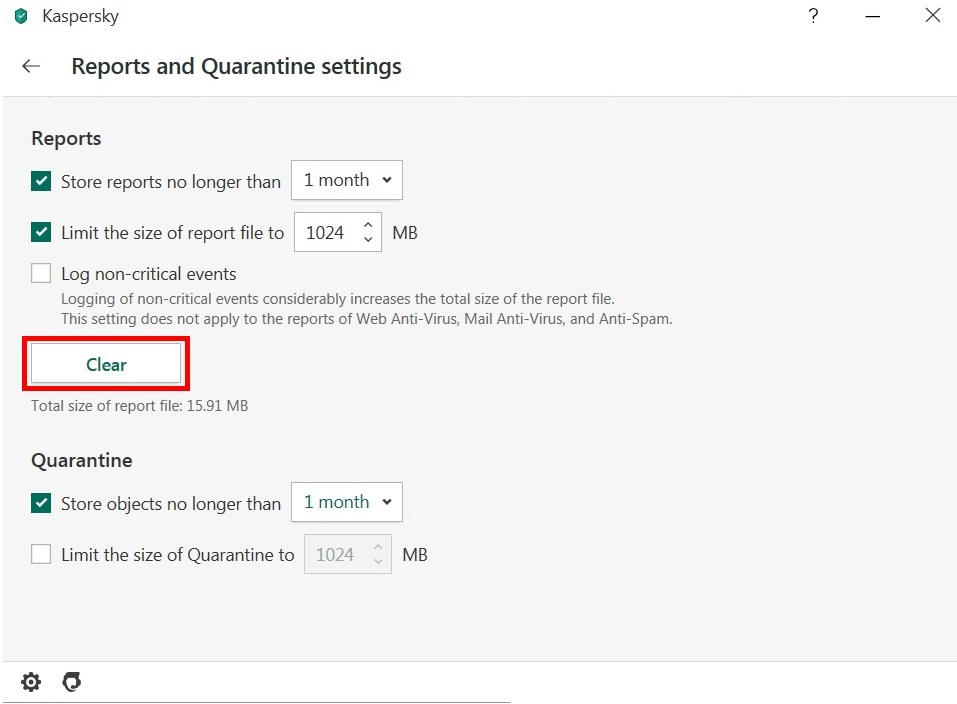Enable "Limit the size of Quarantine"
Viewport: 957px width, 704px height.
coord(41,554)
